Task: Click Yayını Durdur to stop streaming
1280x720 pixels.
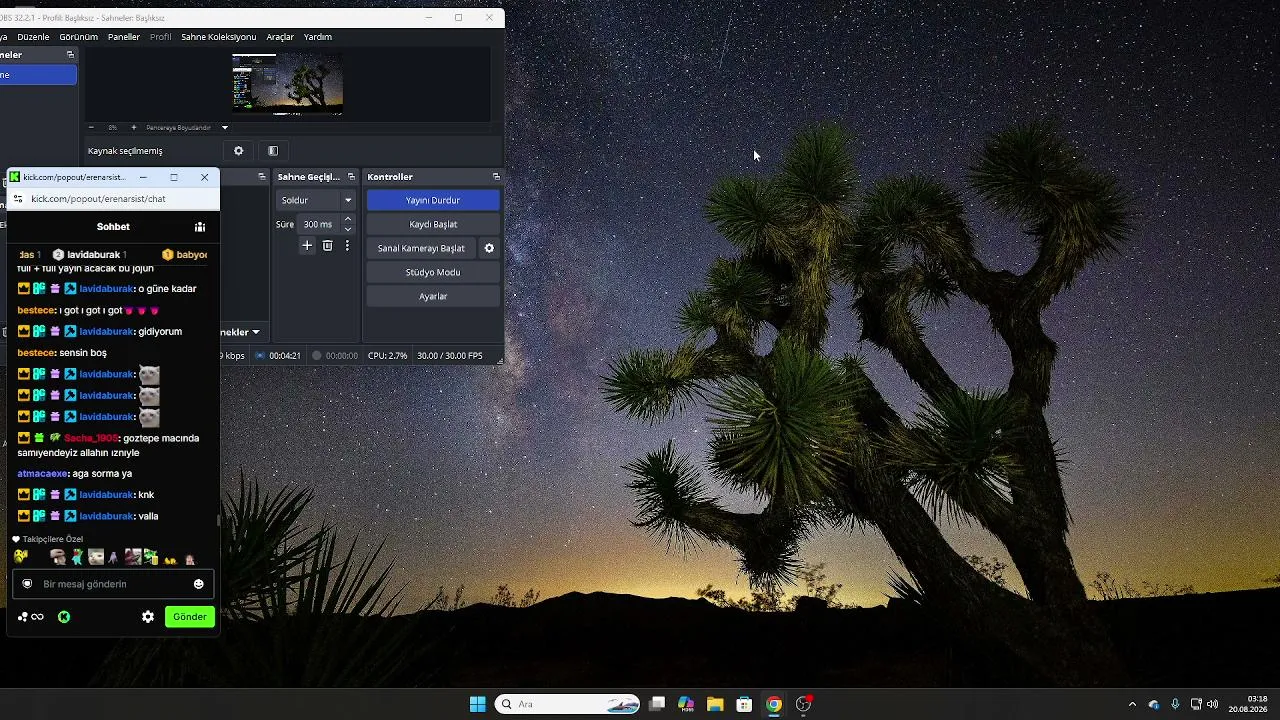Action: point(433,200)
